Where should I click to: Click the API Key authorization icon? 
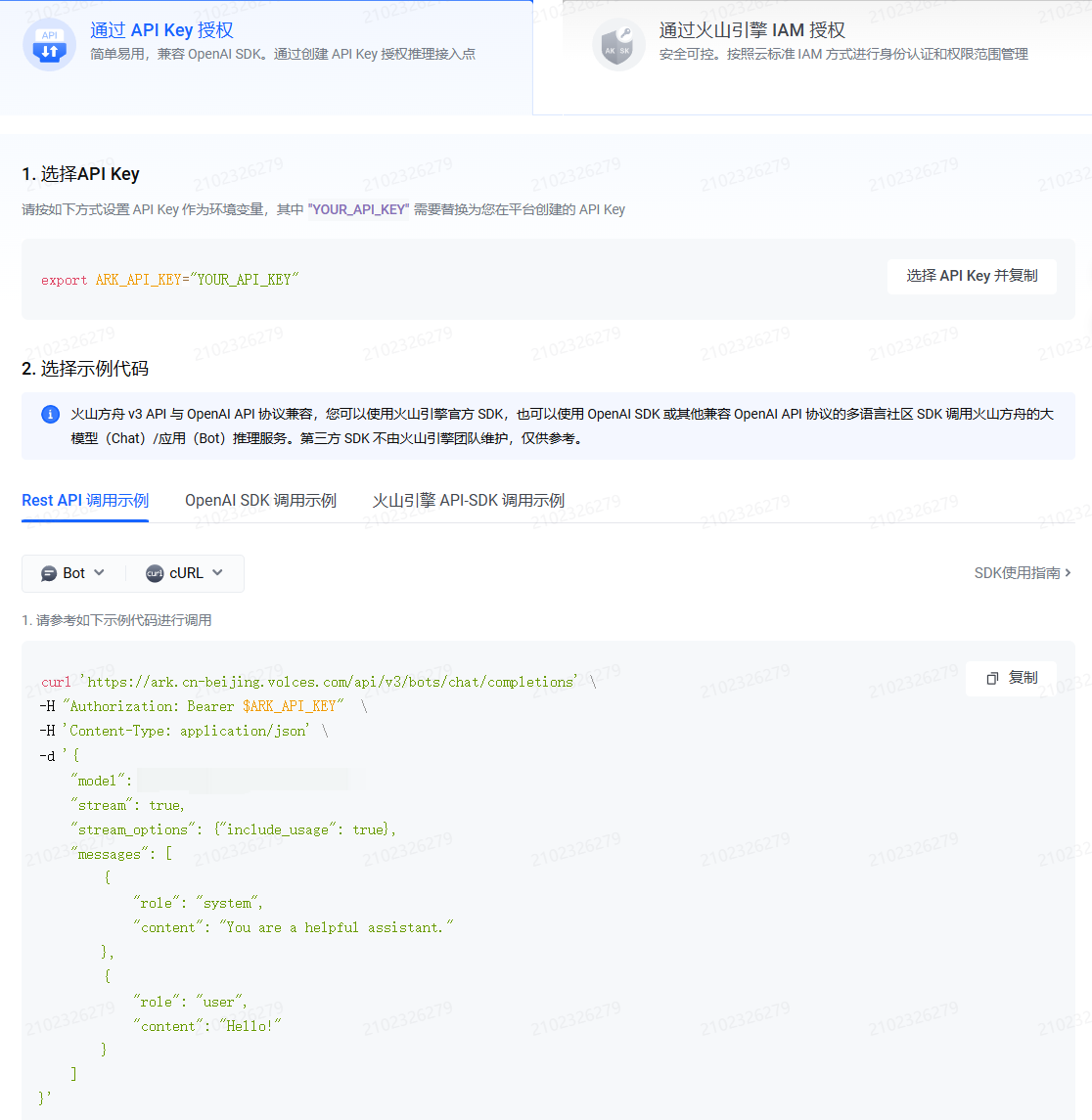49,45
